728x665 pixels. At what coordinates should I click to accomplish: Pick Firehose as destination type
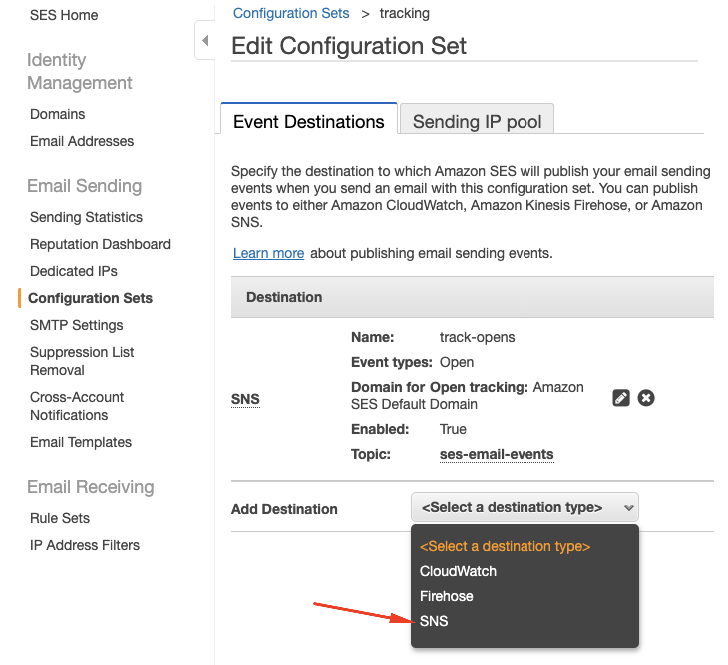pos(446,596)
